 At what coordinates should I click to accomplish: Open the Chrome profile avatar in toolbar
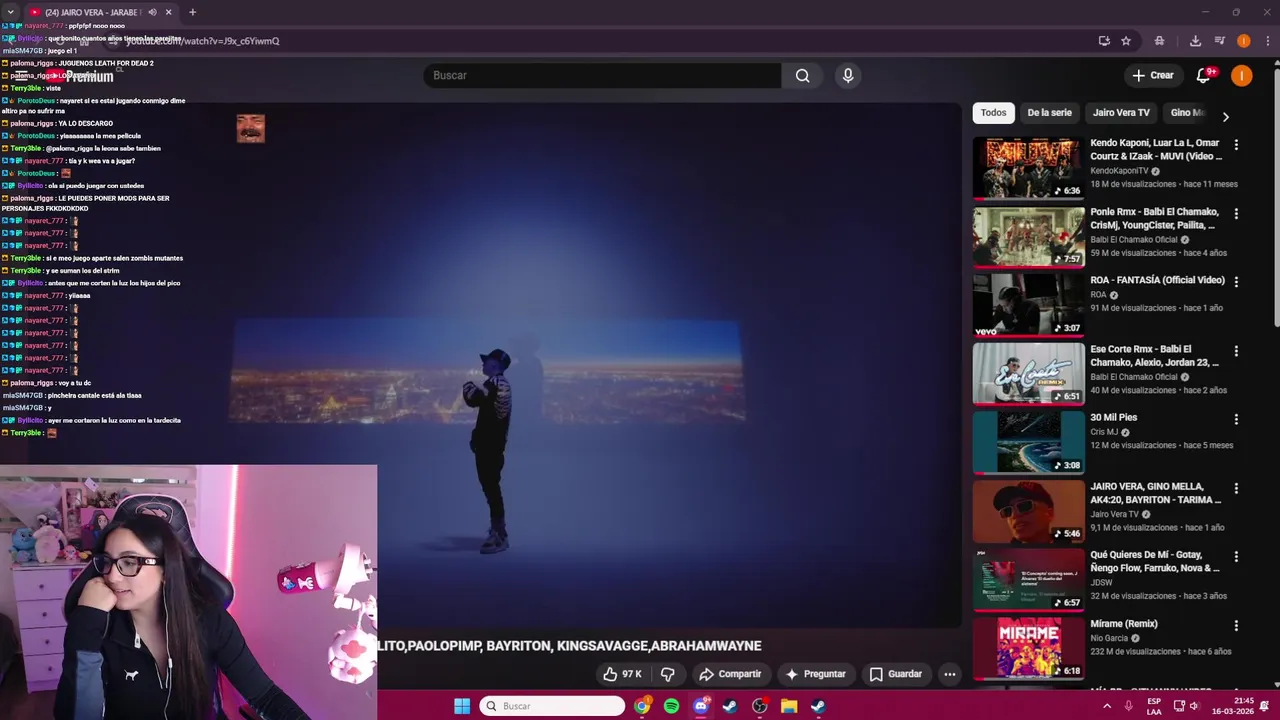tap(1243, 41)
